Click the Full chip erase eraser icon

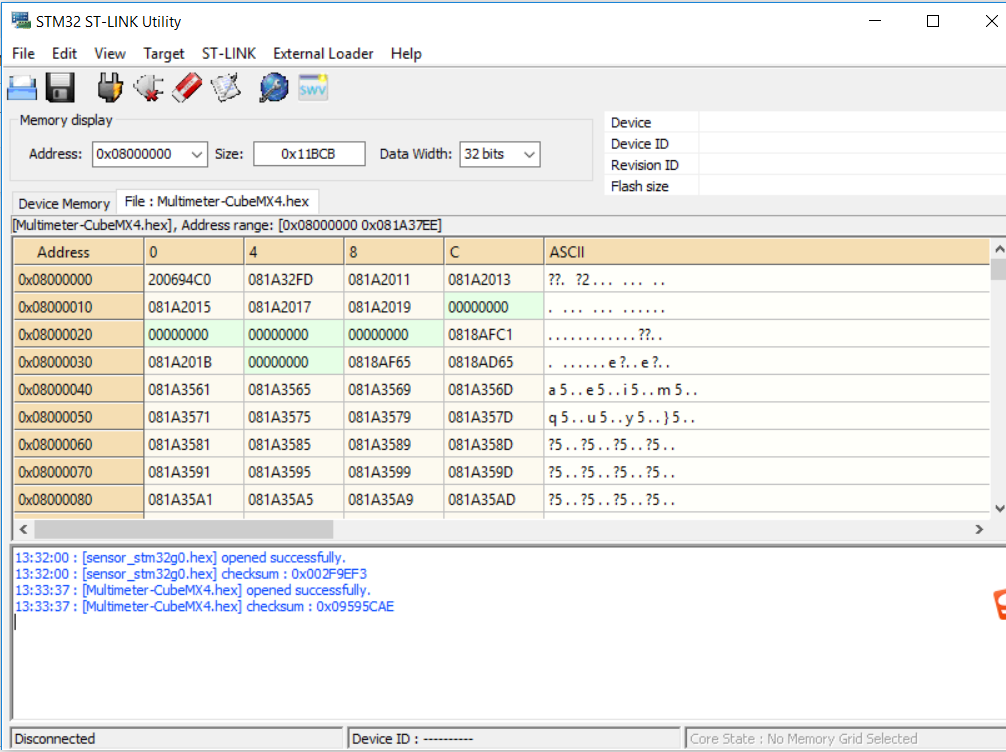click(187, 88)
